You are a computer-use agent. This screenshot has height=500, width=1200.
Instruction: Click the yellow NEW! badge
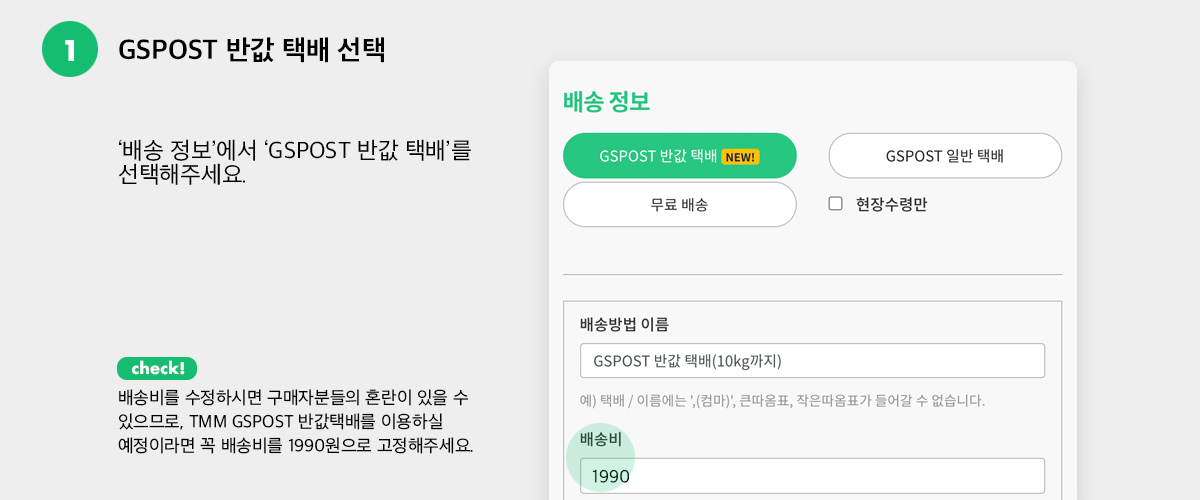741,156
